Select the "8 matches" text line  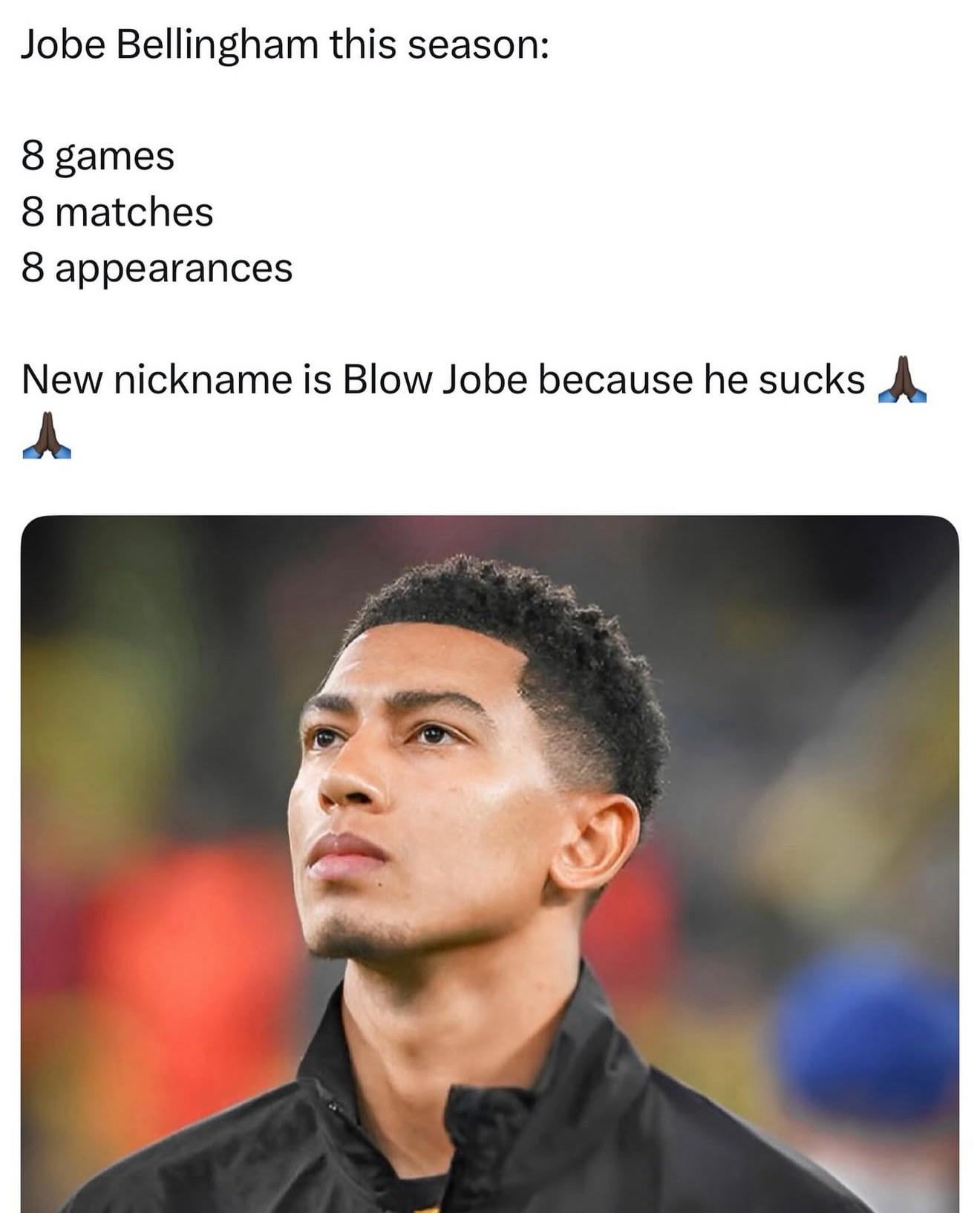point(117,212)
